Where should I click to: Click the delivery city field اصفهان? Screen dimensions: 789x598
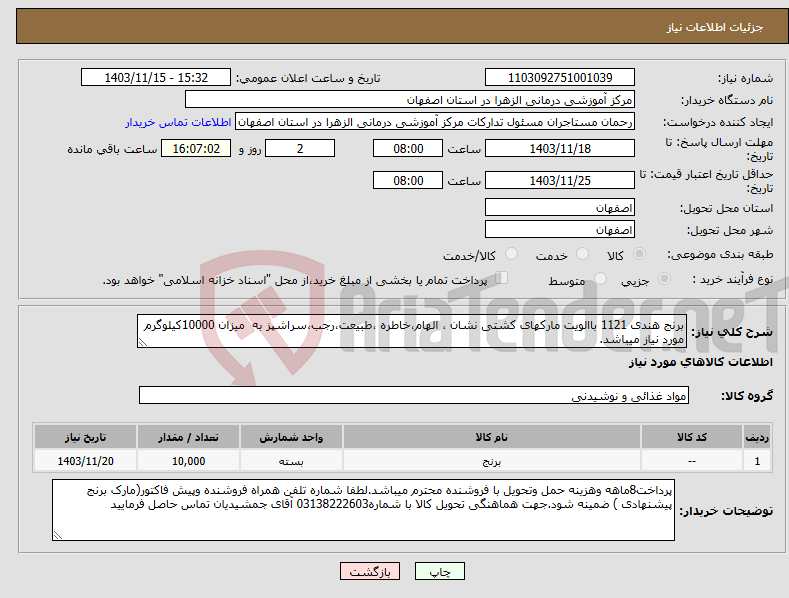click(560, 230)
